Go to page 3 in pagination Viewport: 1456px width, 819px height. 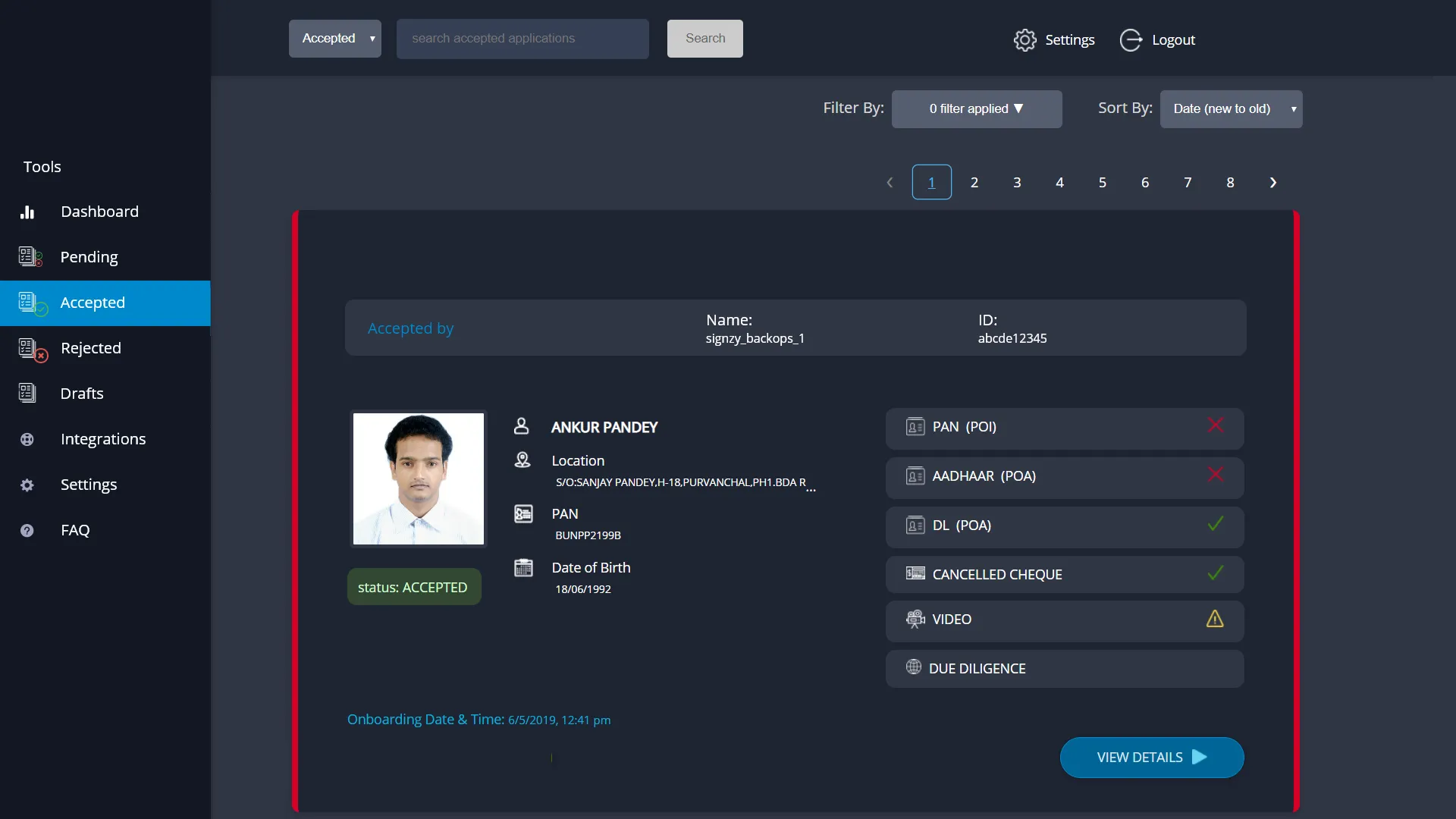[1017, 183]
